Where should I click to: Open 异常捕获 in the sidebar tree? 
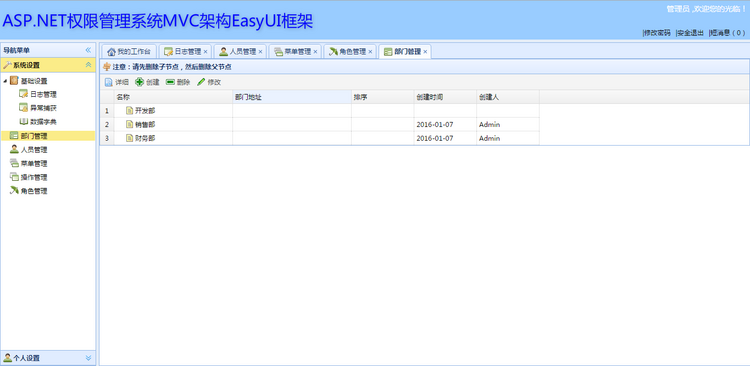43,108
